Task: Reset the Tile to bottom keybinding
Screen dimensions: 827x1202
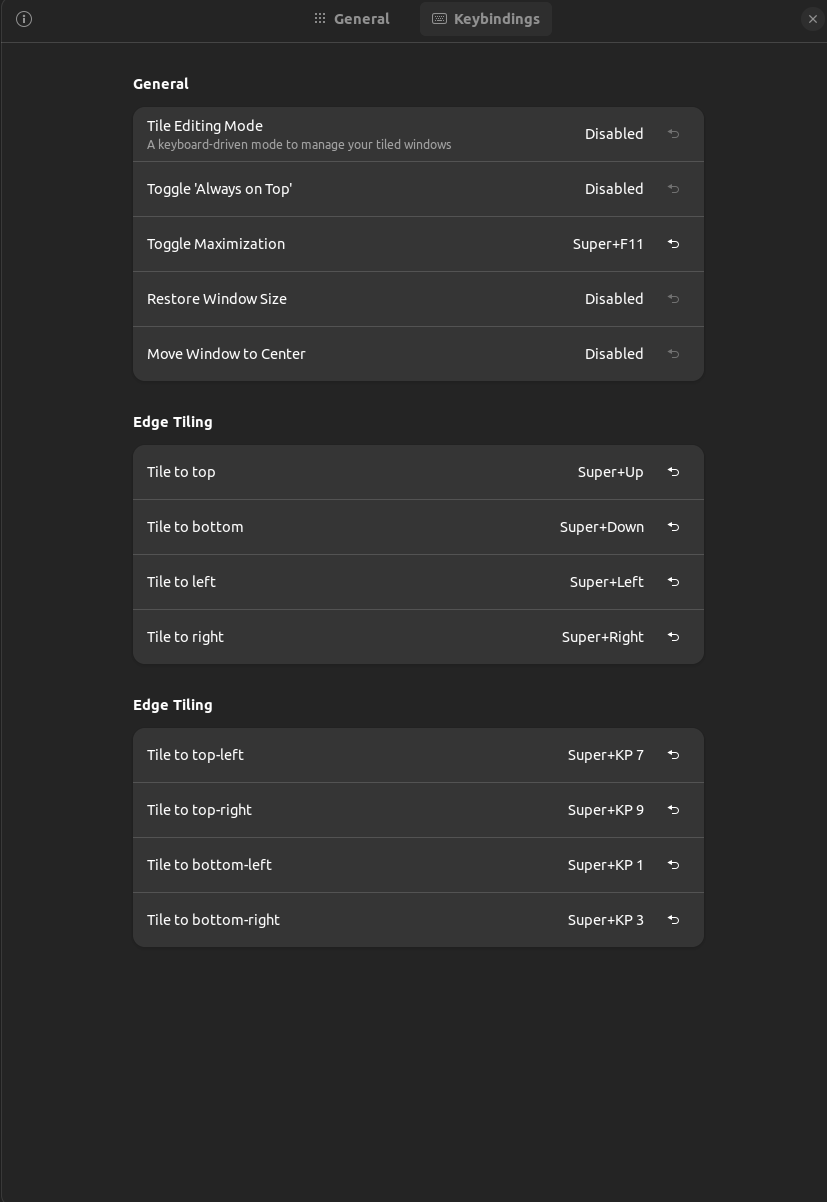Action: (x=674, y=527)
